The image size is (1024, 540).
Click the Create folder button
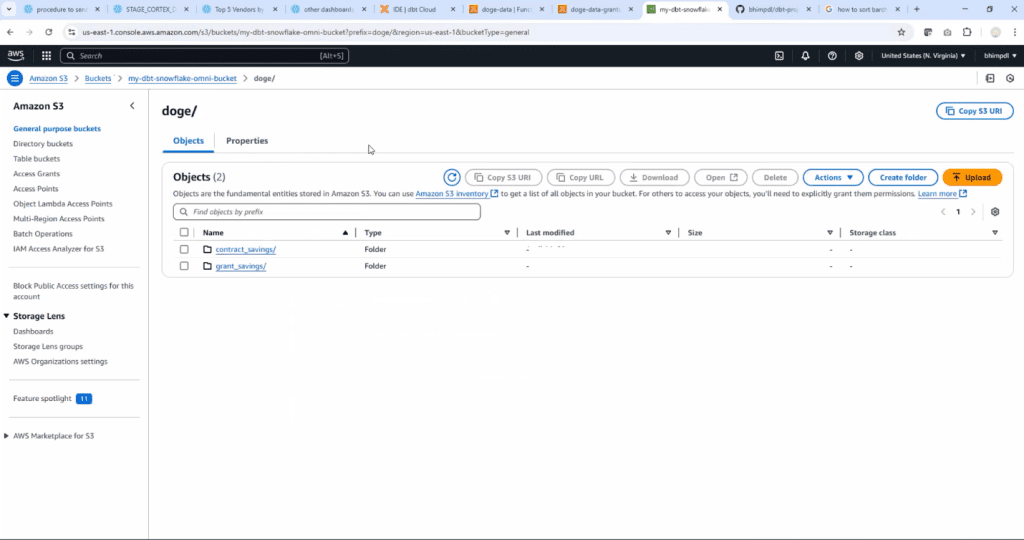(903, 177)
